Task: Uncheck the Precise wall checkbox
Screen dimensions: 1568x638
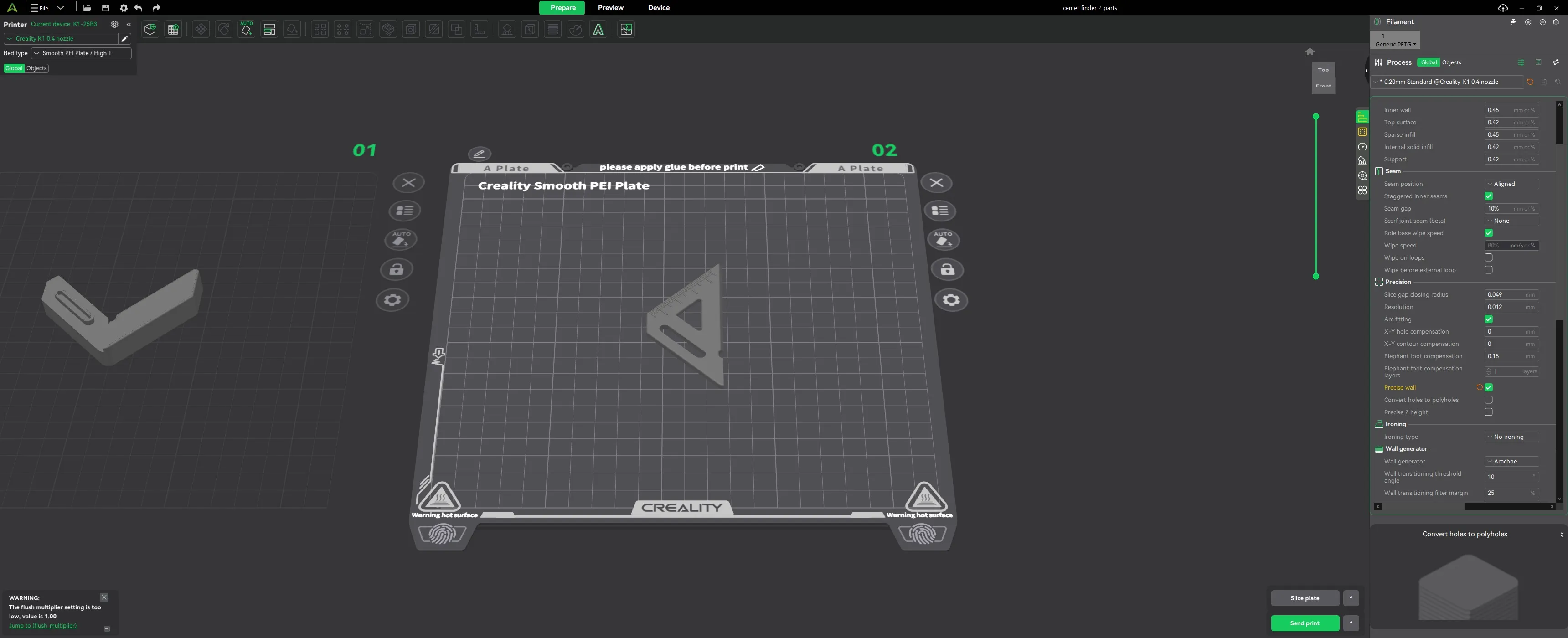Action: (1489, 387)
